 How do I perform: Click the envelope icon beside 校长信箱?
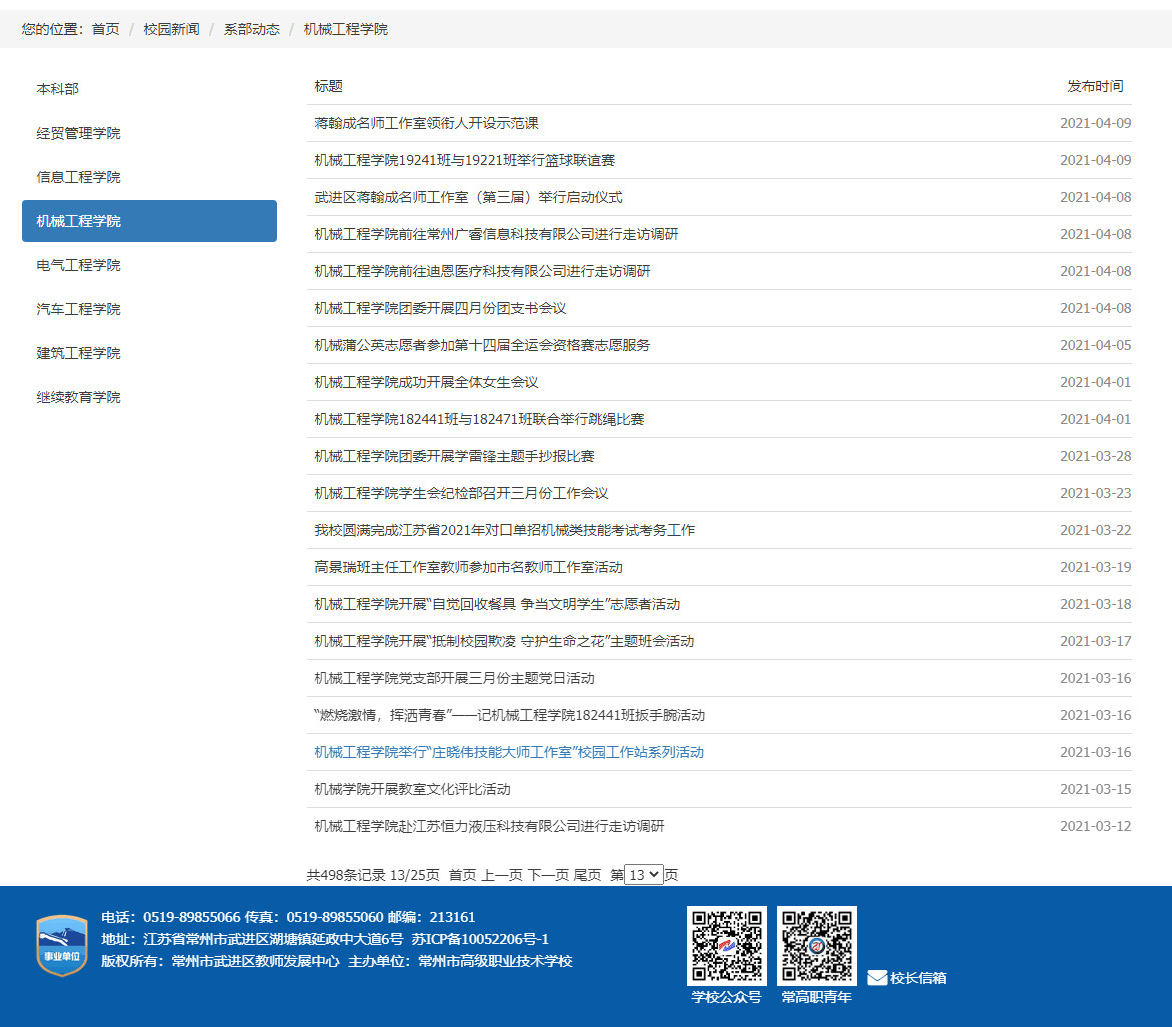tap(877, 978)
